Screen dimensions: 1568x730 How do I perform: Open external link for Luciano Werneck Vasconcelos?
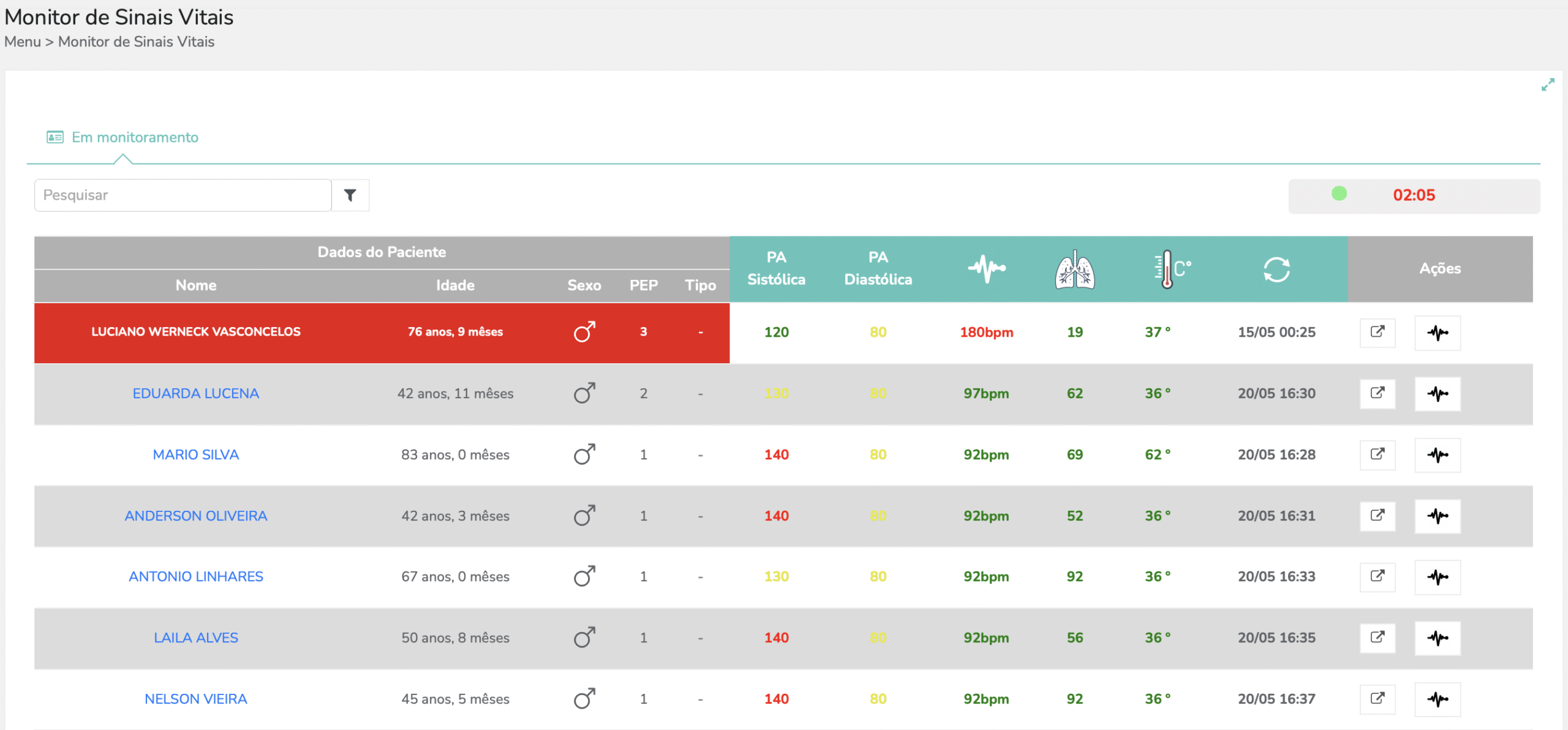pyautogui.click(x=1377, y=333)
